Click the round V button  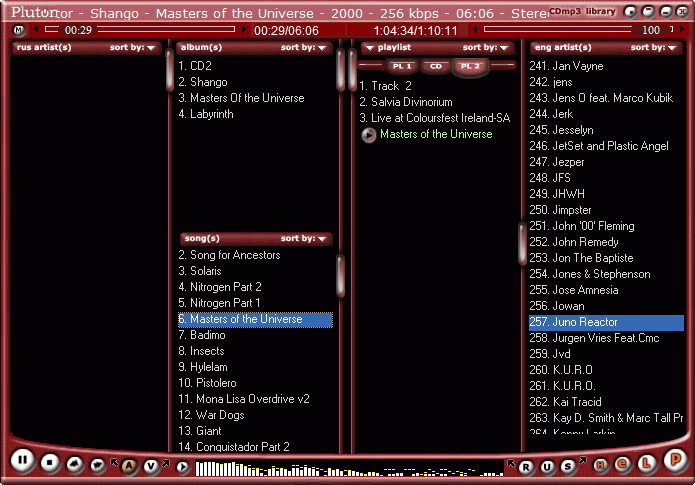point(151,466)
